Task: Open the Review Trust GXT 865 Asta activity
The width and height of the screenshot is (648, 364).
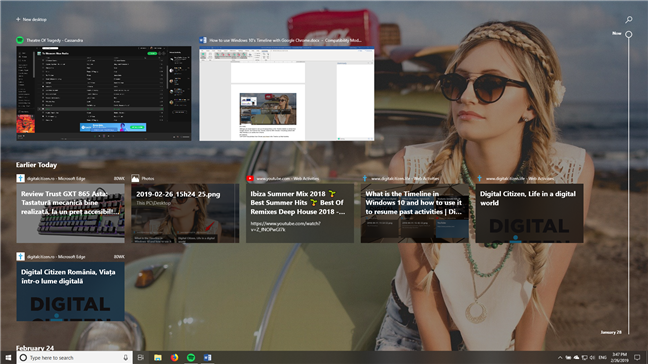Action: coord(70,213)
